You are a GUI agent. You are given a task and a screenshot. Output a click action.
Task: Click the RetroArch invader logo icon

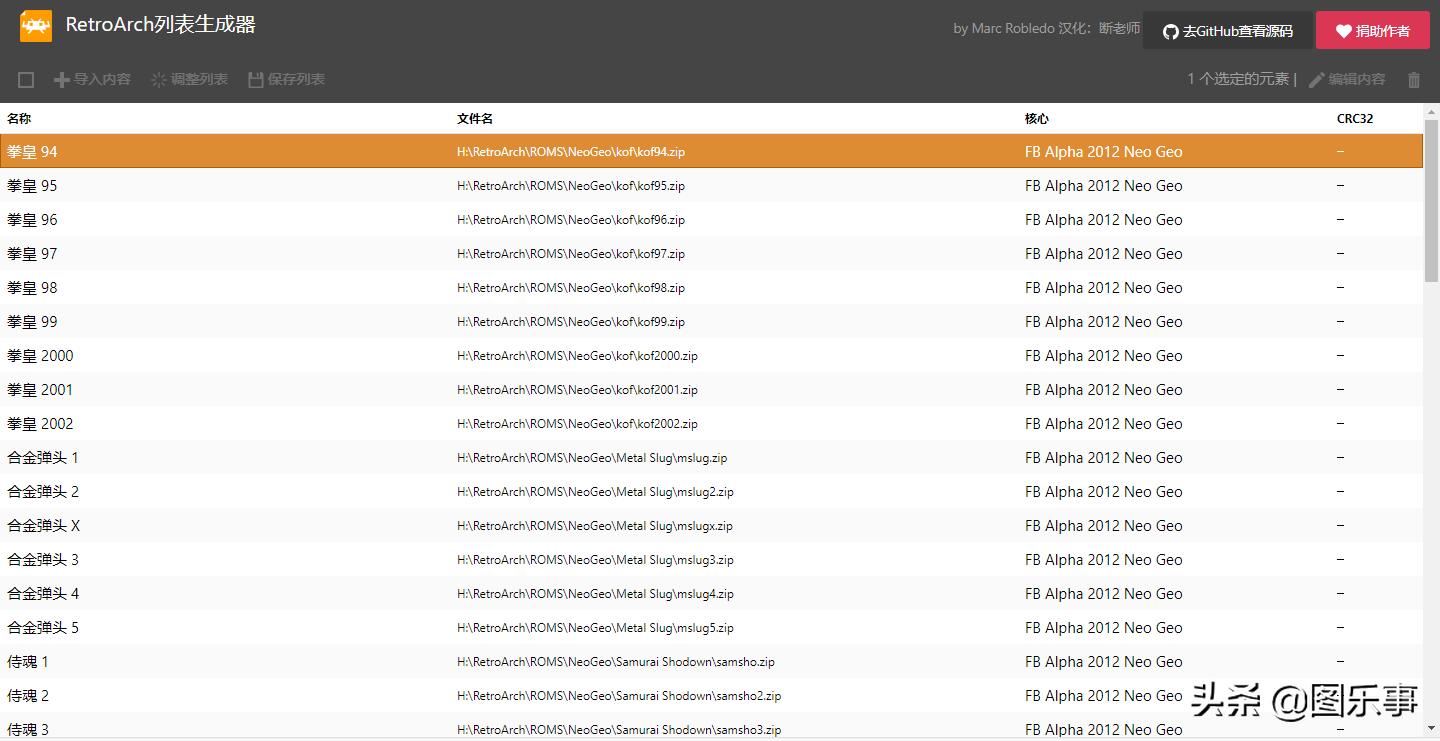click(36, 26)
